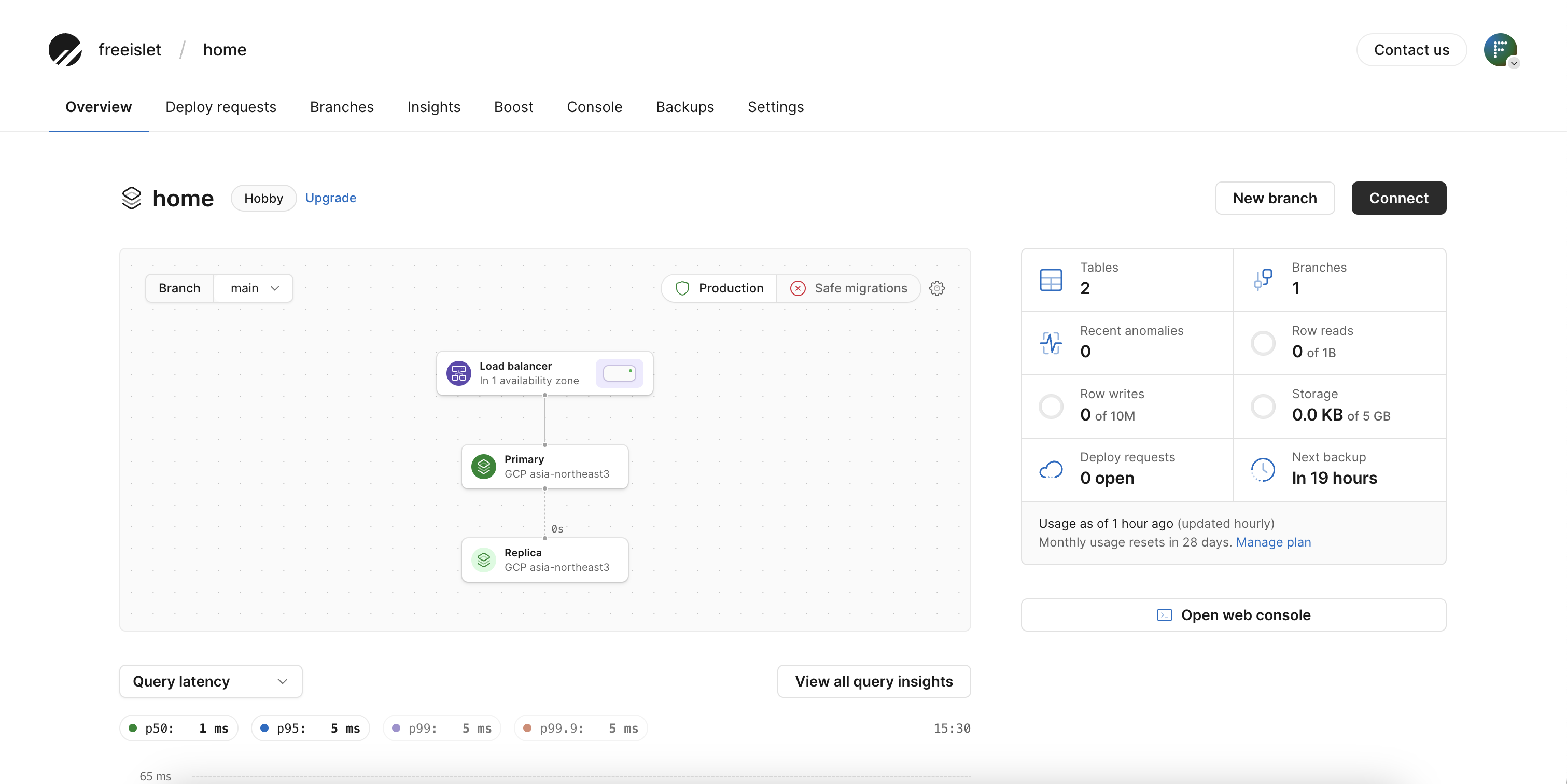Toggle the p50 latency series
The image size is (1567, 784).
coord(179,728)
